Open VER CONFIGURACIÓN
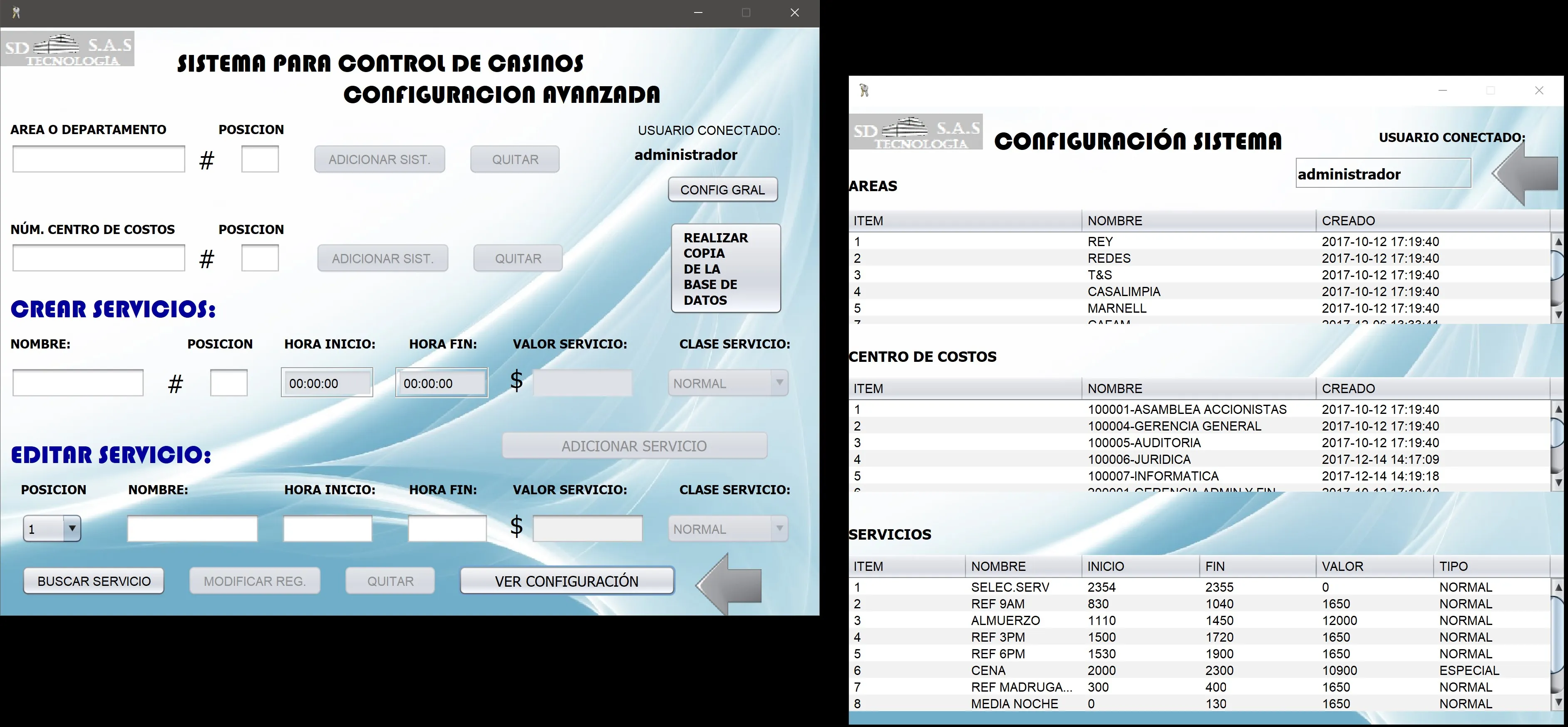This screenshot has height=727, width=1568. [x=567, y=581]
